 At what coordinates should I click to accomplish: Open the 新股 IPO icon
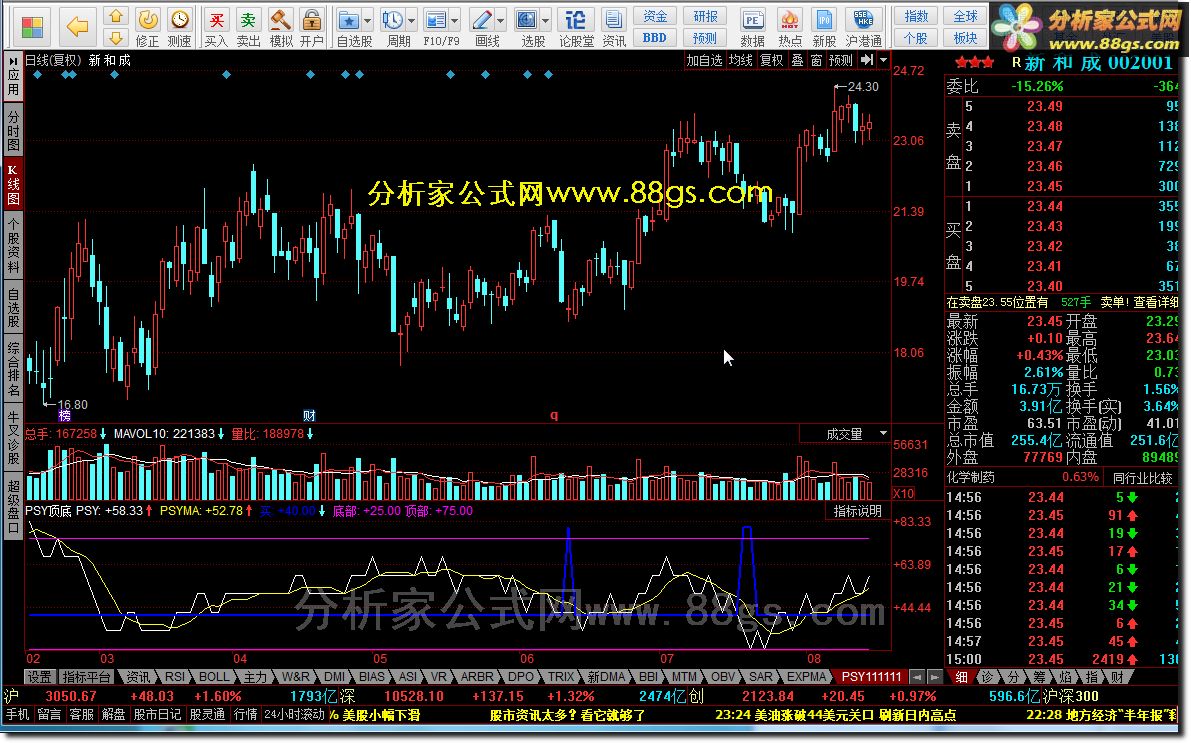(824, 27)
